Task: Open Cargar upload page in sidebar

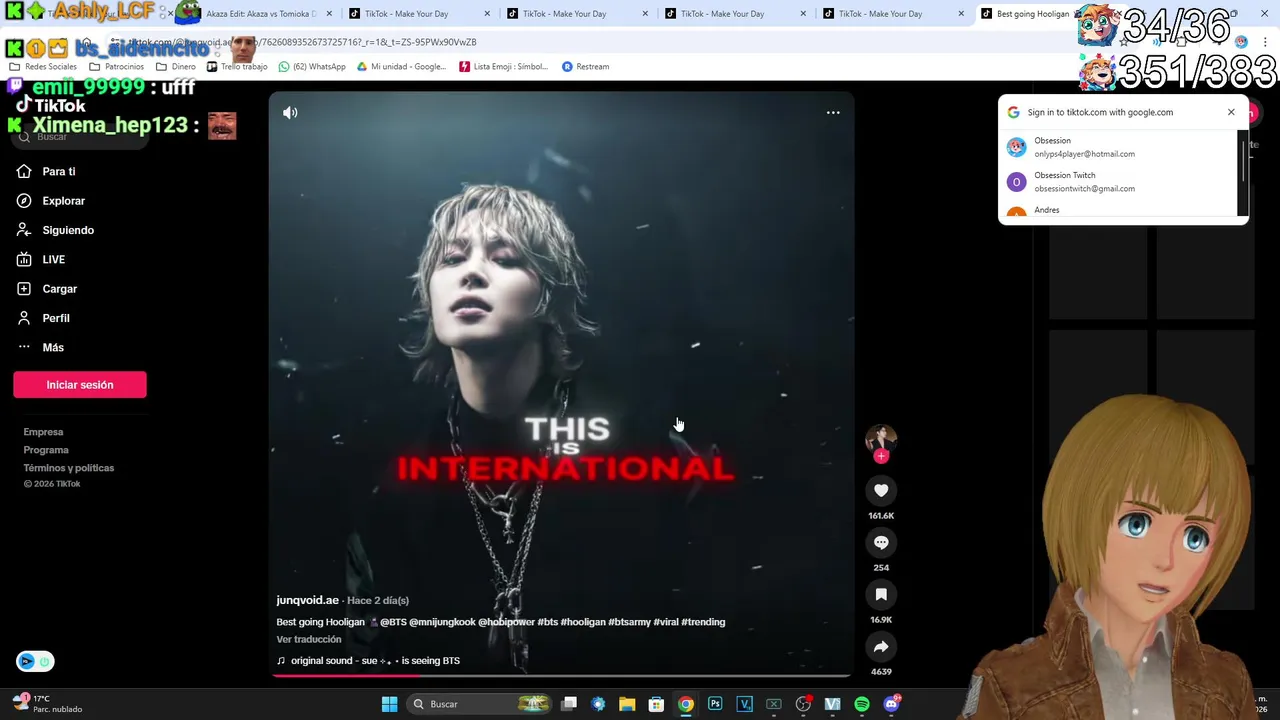Action: [x=59, y=289]
